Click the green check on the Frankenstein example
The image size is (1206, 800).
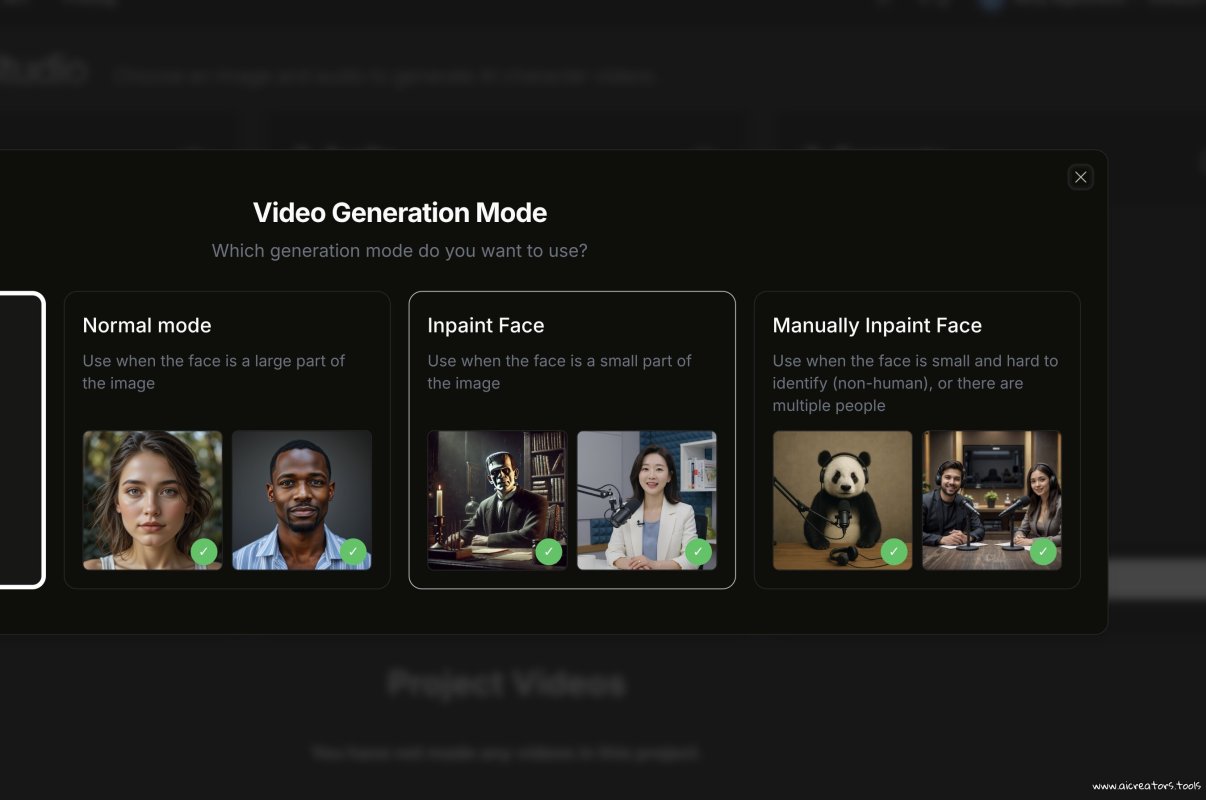point(550,551)
